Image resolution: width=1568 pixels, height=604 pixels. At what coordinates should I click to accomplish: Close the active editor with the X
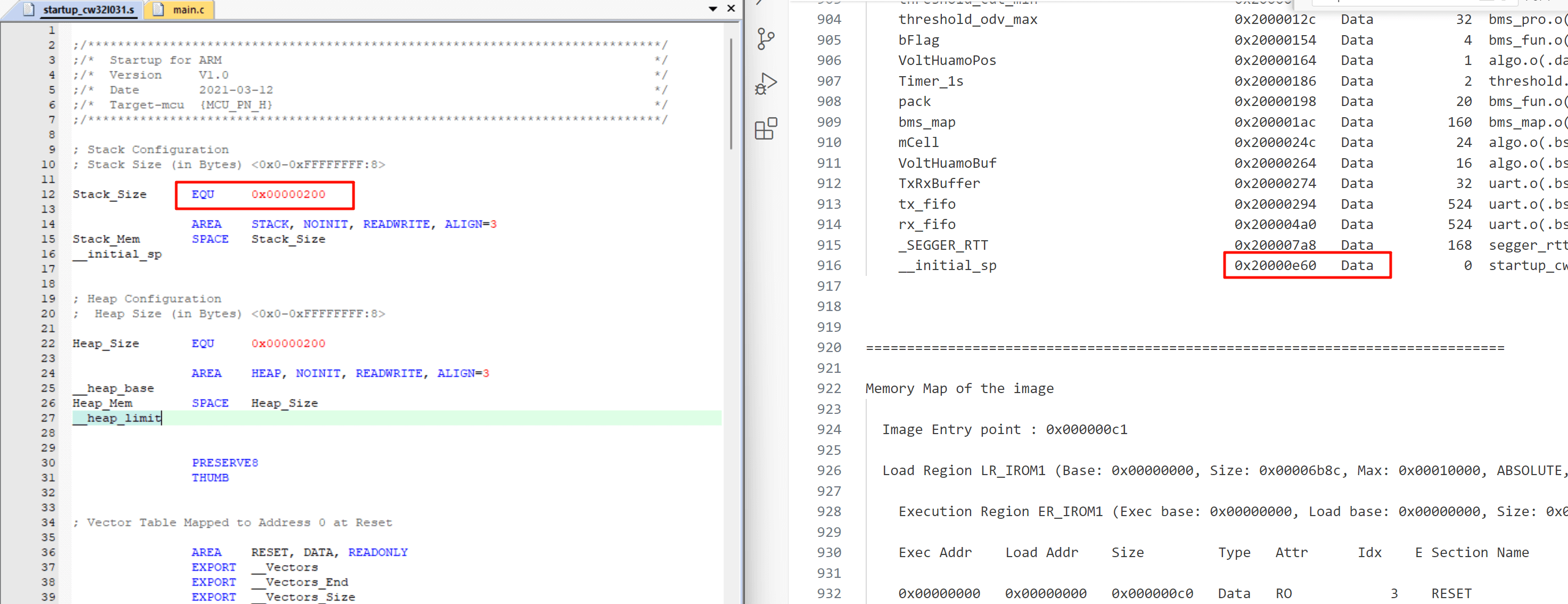731,9
